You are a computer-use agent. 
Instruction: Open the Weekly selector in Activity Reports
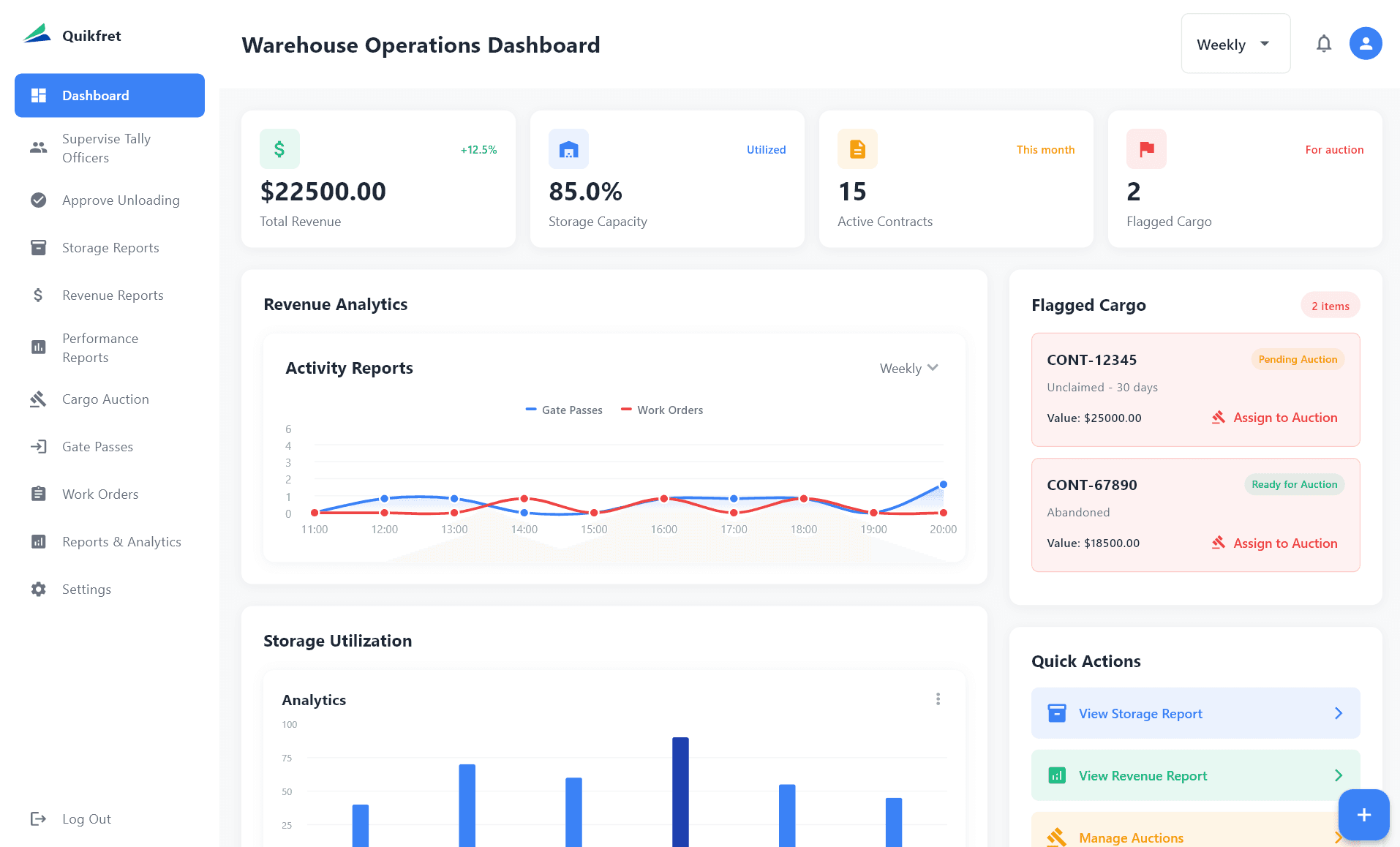(x=908, y=368)
